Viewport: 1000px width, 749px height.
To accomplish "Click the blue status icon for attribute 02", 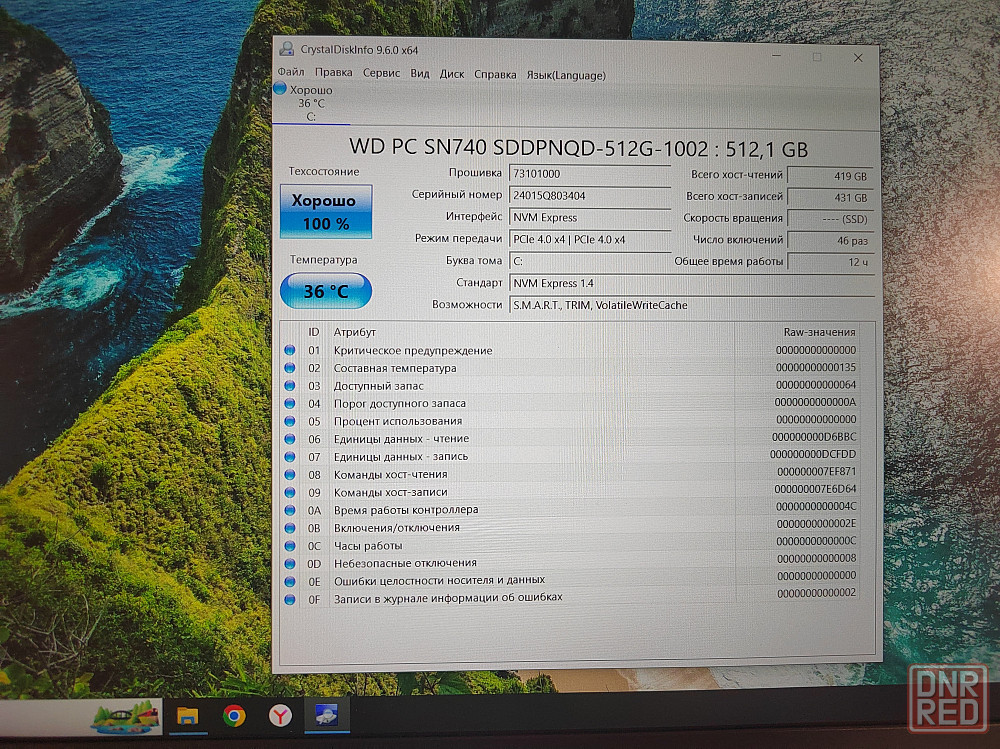I will 290,367.
